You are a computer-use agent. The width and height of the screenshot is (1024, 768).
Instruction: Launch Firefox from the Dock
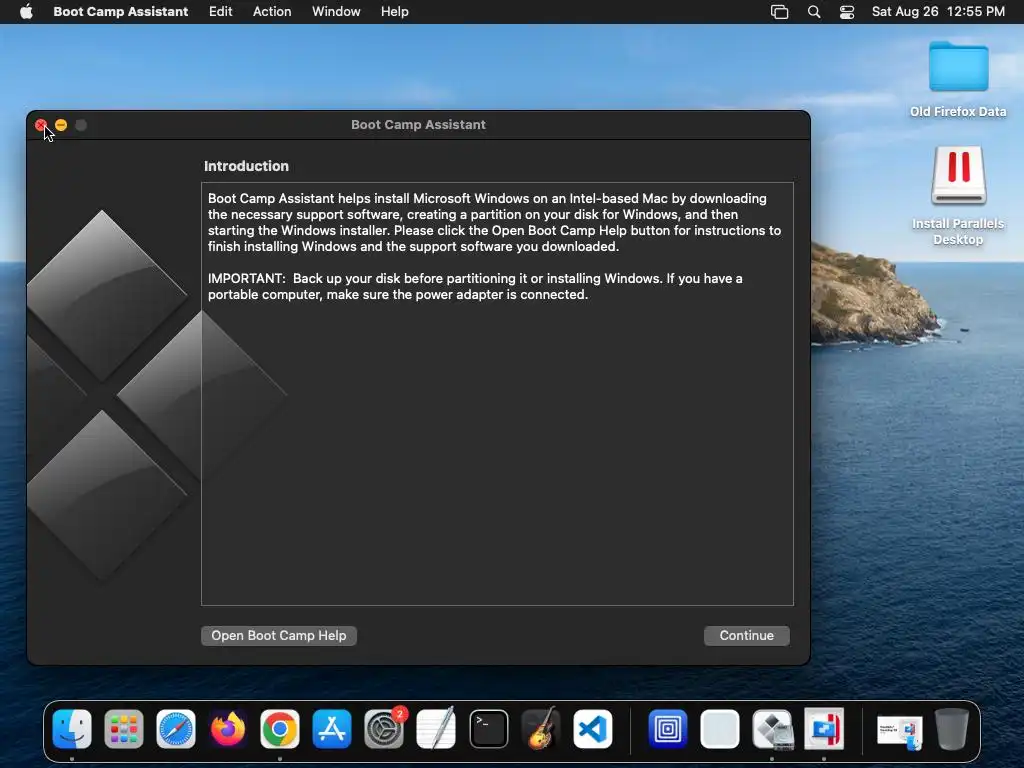[228, 729]
